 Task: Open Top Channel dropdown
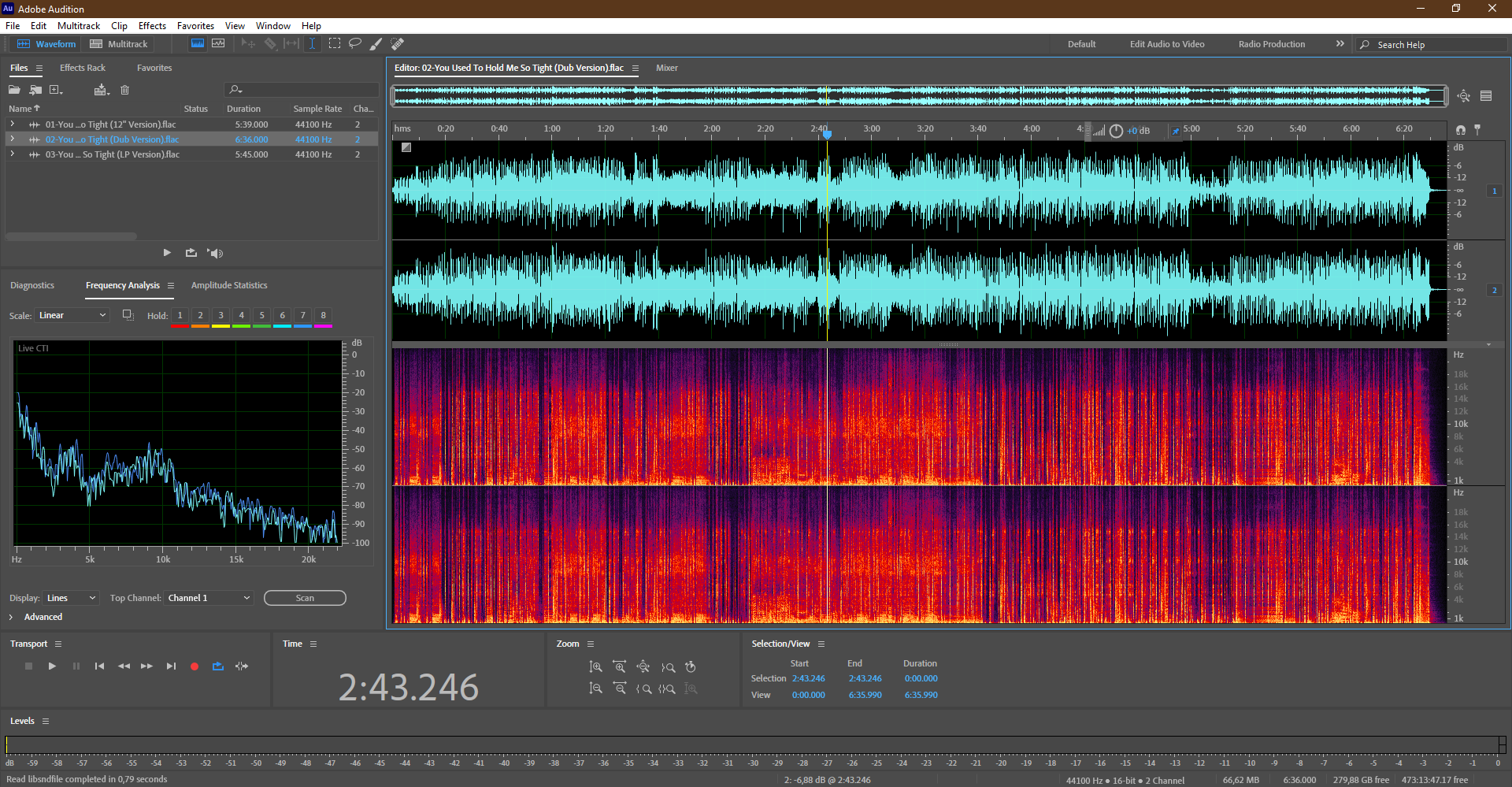click(209, 598)
